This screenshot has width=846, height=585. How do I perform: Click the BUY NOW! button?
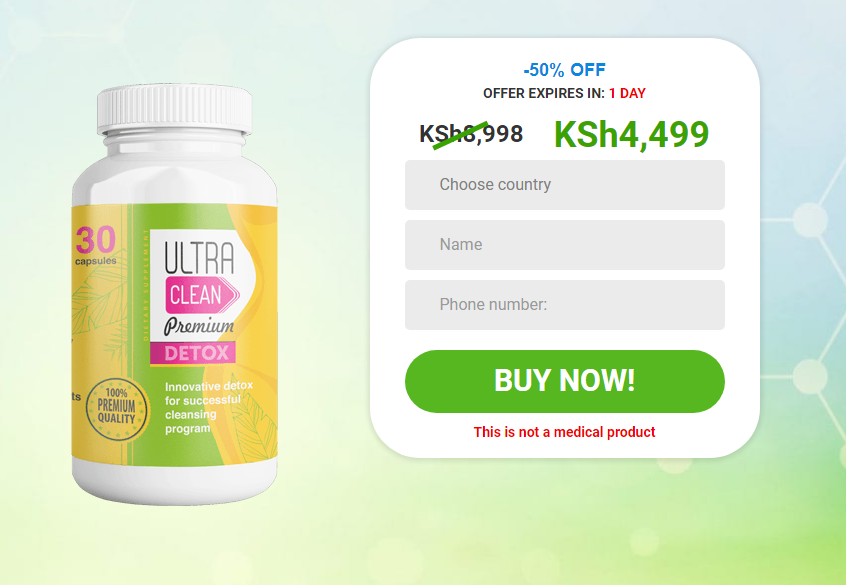pos(564,381)
